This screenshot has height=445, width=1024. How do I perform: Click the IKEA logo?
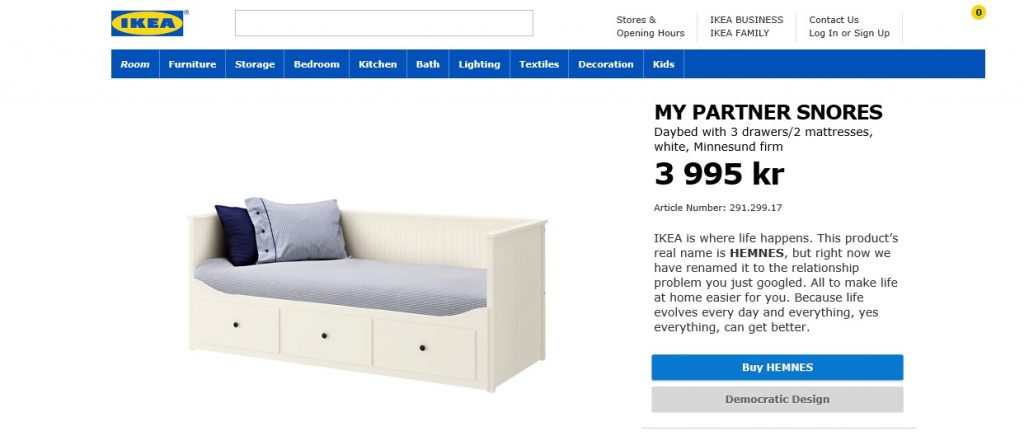click(x=147, y=23)
